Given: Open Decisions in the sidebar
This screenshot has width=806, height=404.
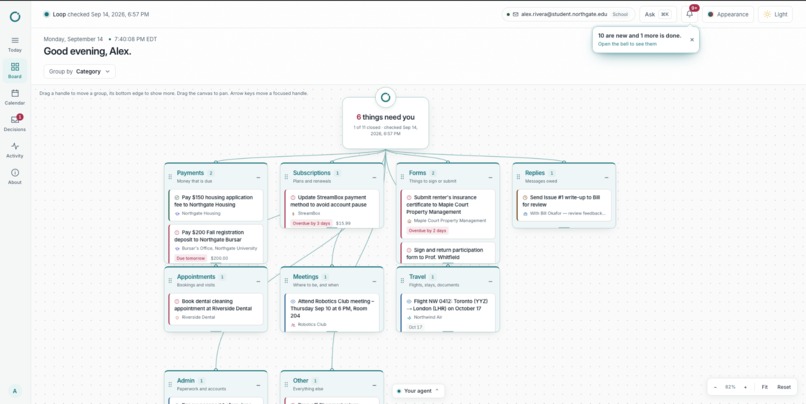Looking at the screenshot, I should pyautogui.click(x=15, y=123).
